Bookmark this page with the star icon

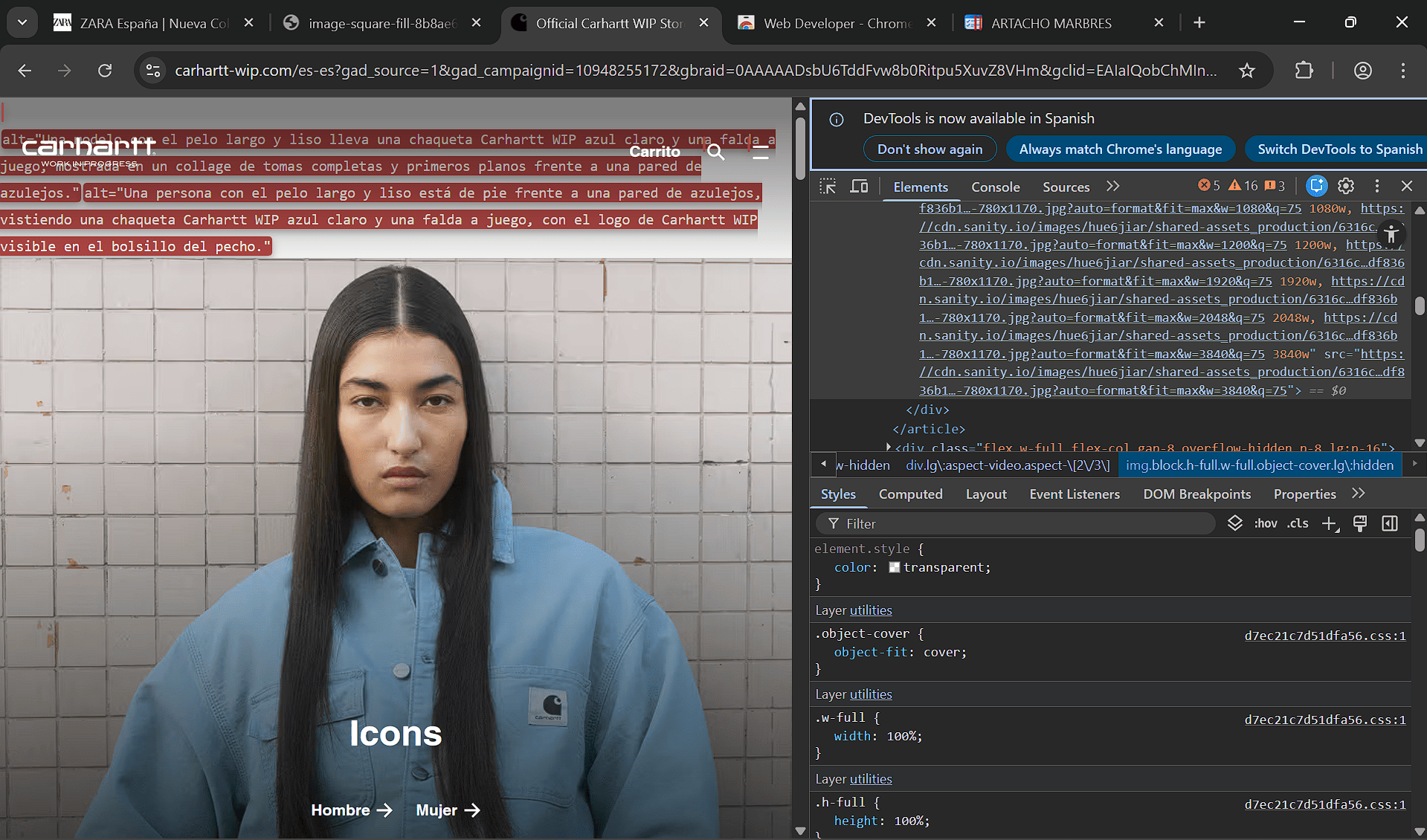(x=1247, y=71)
